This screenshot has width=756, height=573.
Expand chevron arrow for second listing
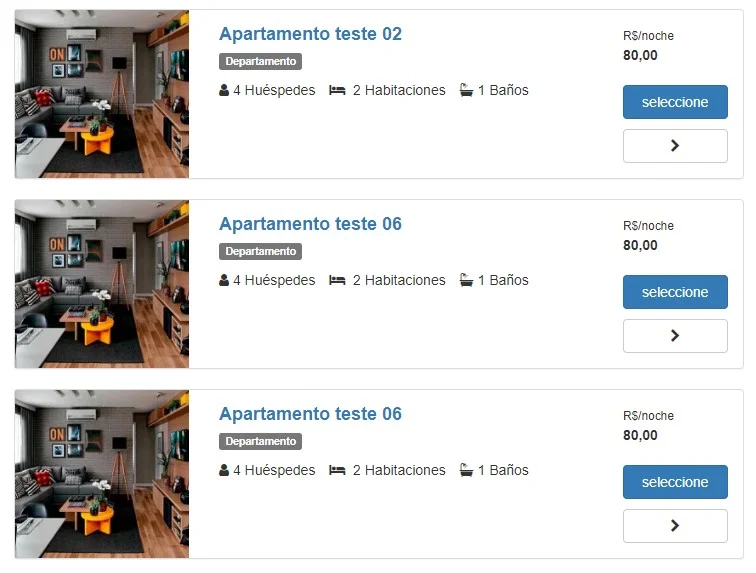tap(675, 336)
